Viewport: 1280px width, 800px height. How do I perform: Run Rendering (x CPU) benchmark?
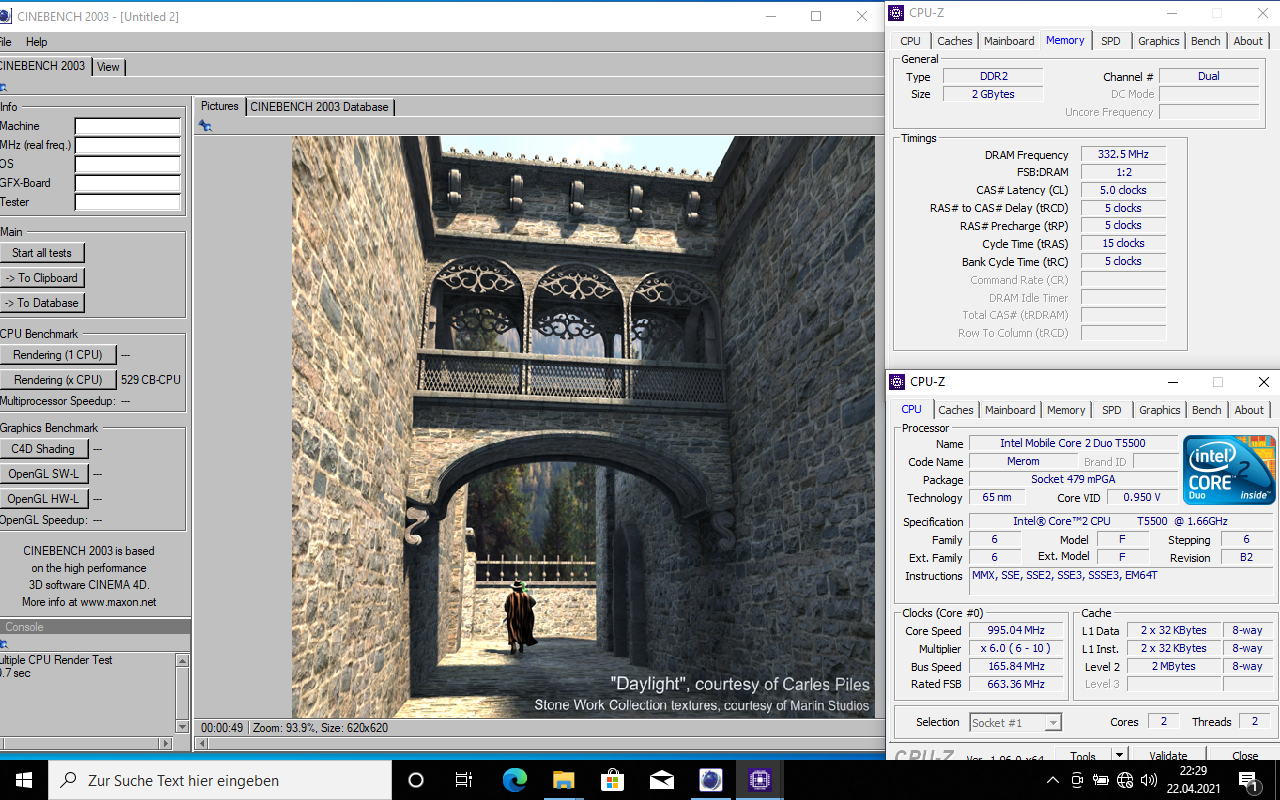(58, 380)
